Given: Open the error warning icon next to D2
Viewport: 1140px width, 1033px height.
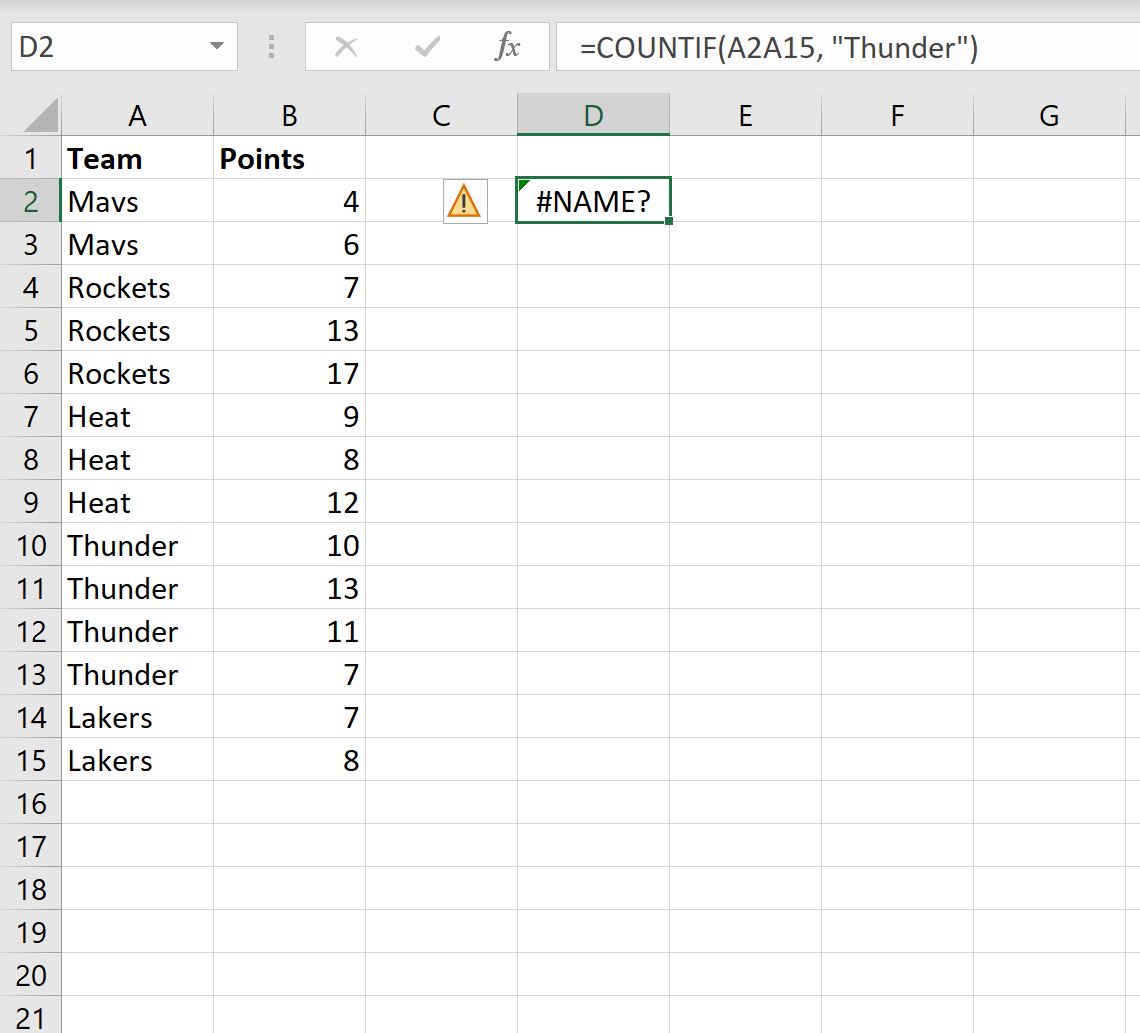Looking at the screenshot, I should click(464, 200).
